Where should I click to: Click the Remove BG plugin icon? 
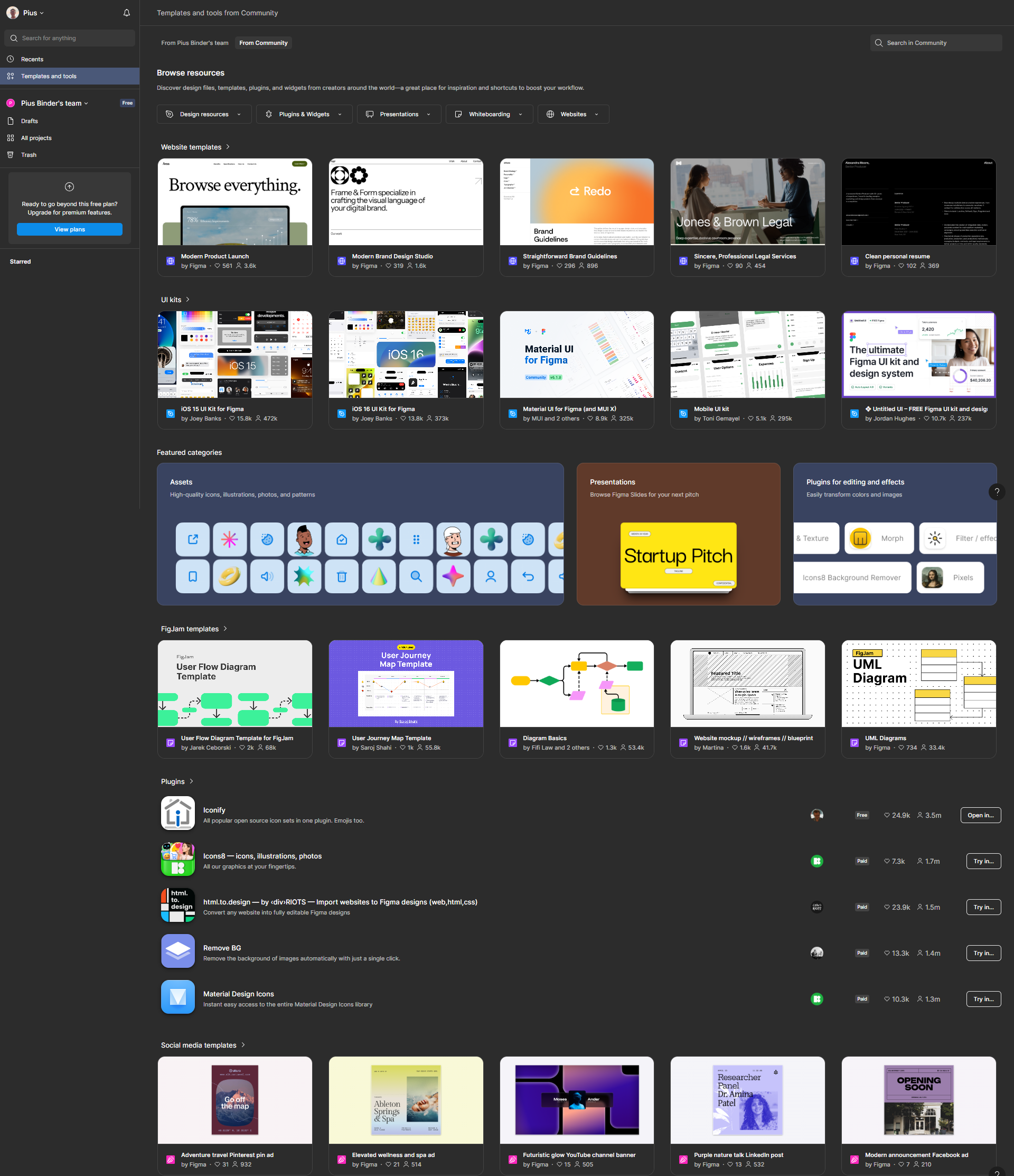click(177, 951)
